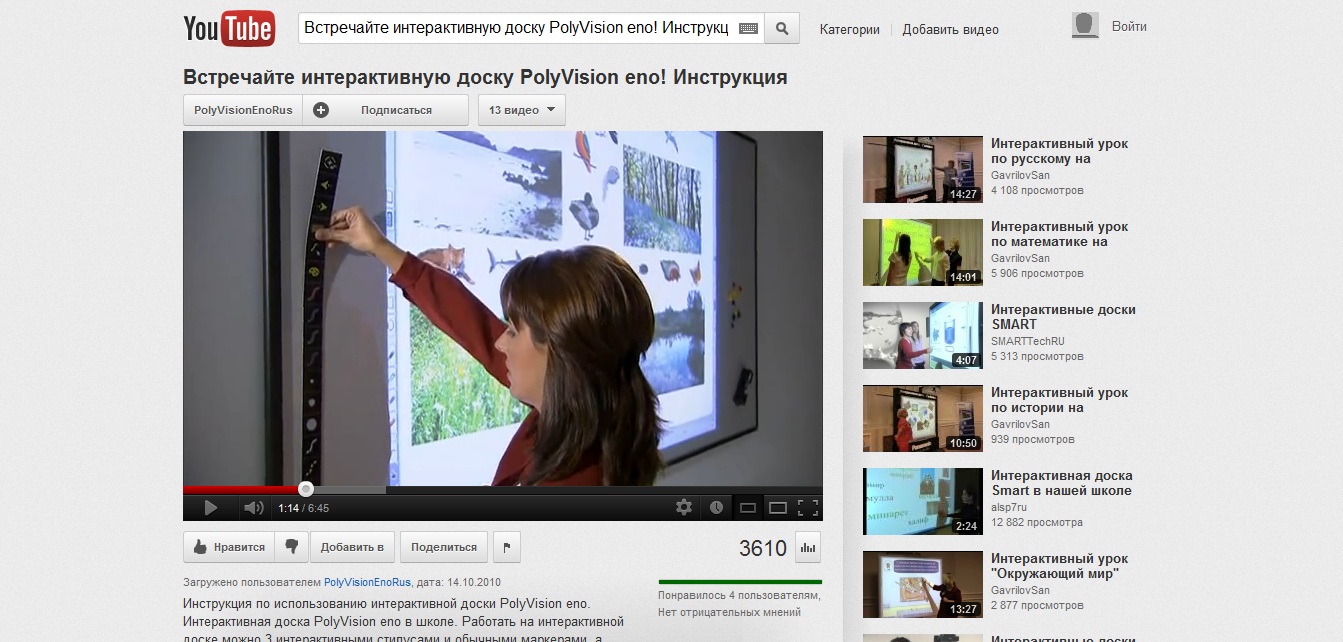Subscribe with the Подписаться button
The image size is (1343, 642).
coord(385,110)
